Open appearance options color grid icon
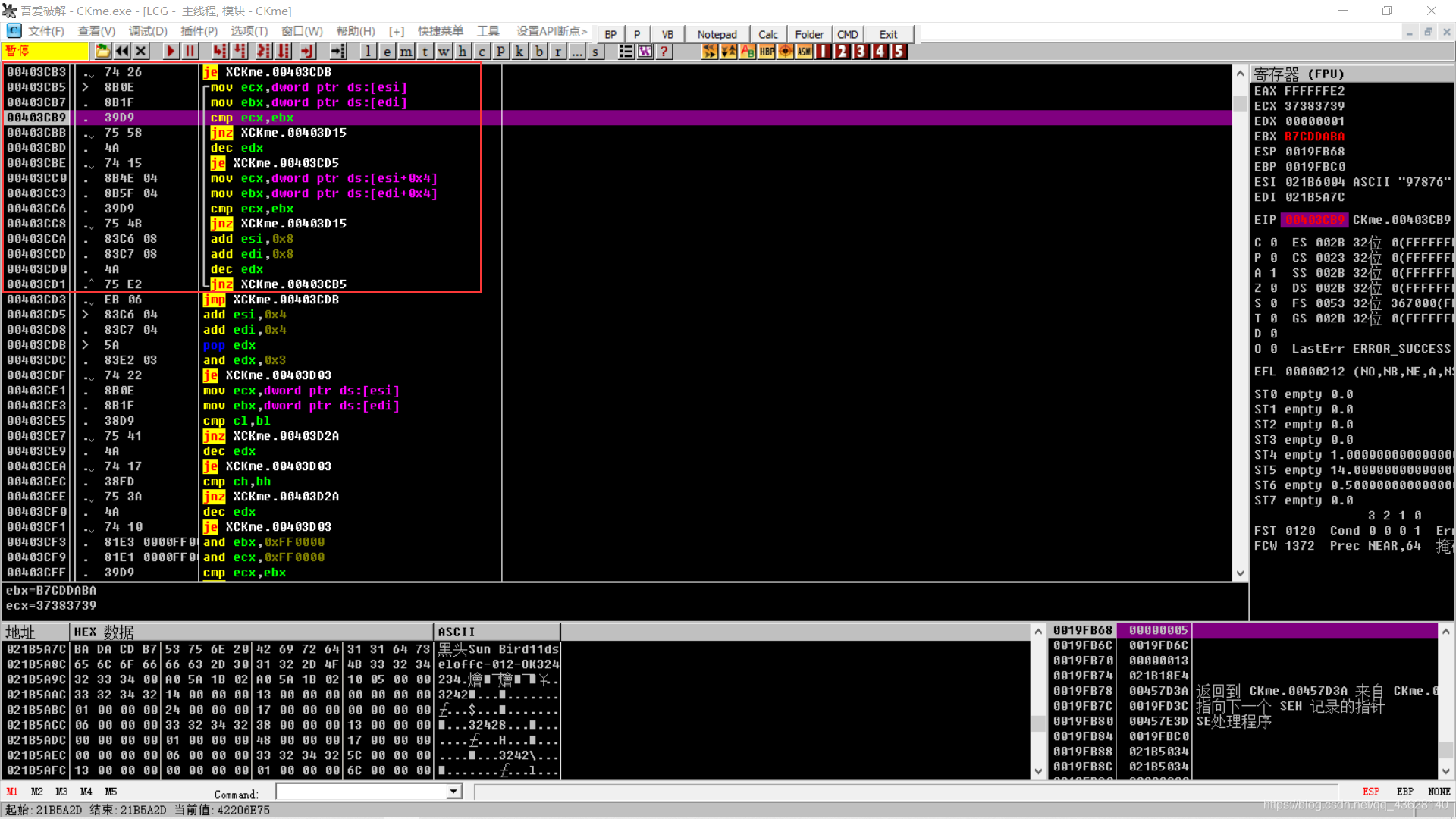 (645, 51)
